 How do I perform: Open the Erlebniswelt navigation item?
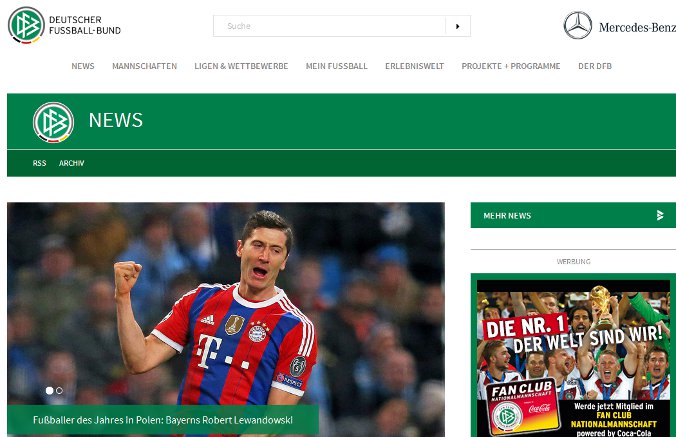click(x=414, y=66)
